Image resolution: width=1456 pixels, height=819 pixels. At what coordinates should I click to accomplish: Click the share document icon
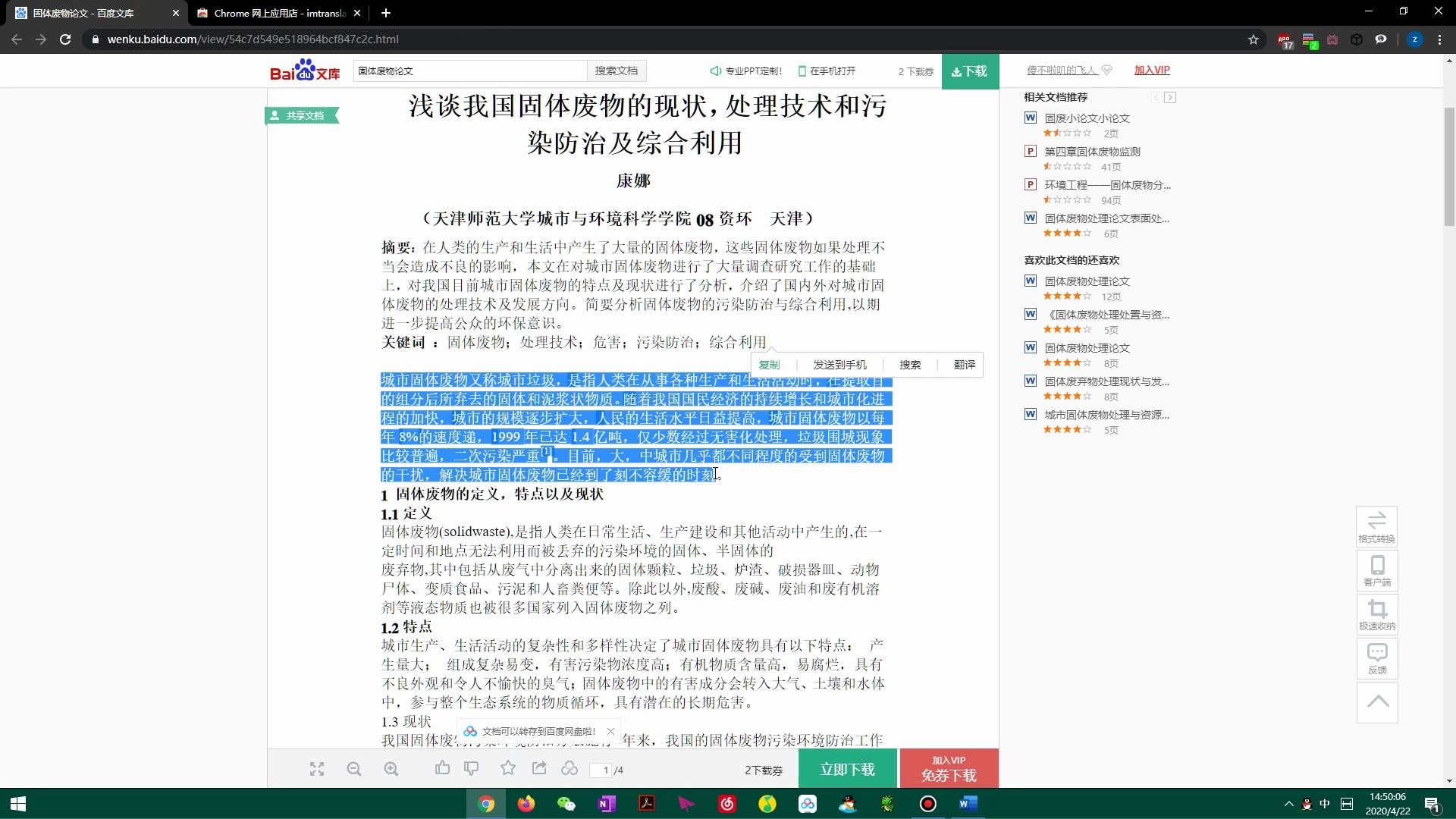(x=539, y=769)
